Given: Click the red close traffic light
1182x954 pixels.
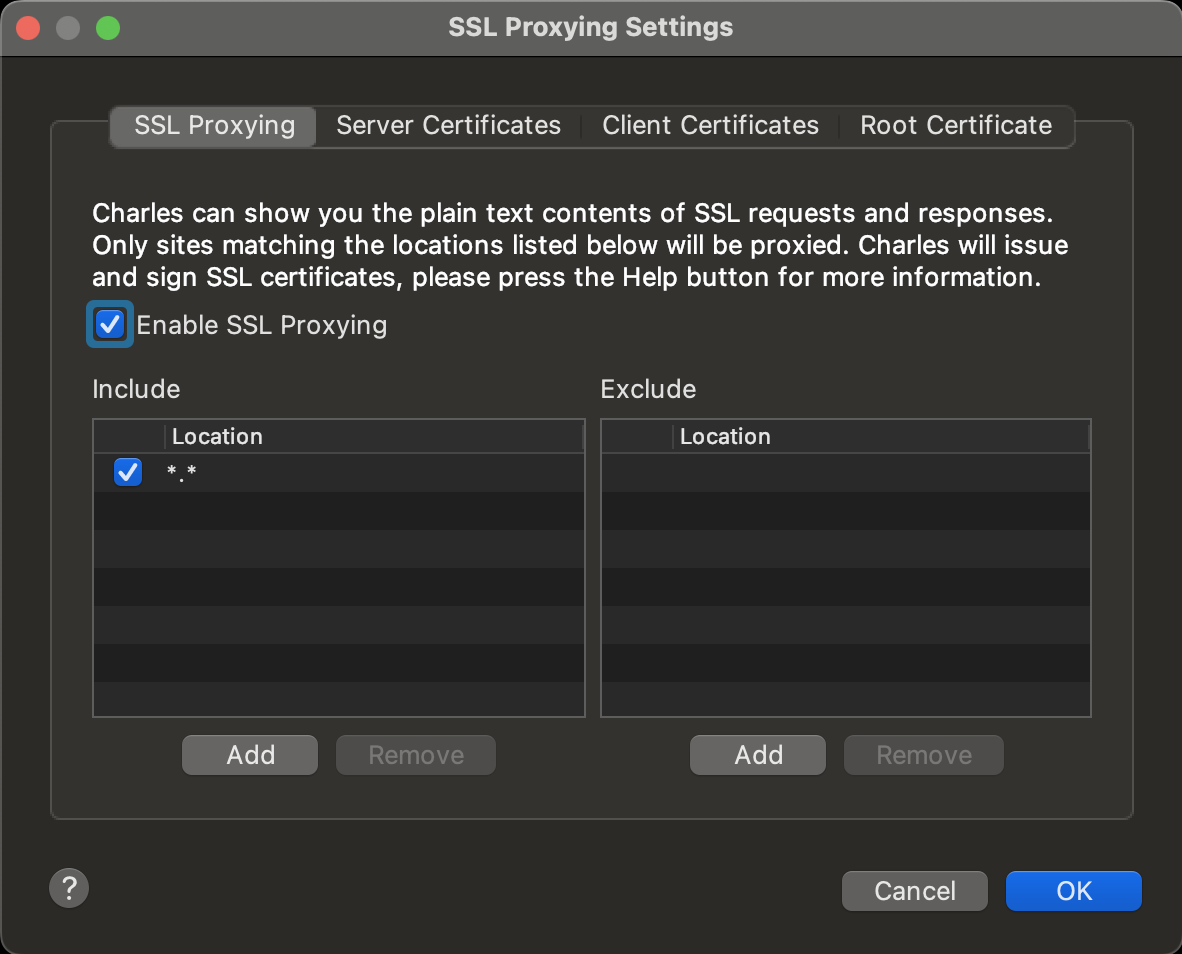Looking at the screenshot, I should [28, 27].
